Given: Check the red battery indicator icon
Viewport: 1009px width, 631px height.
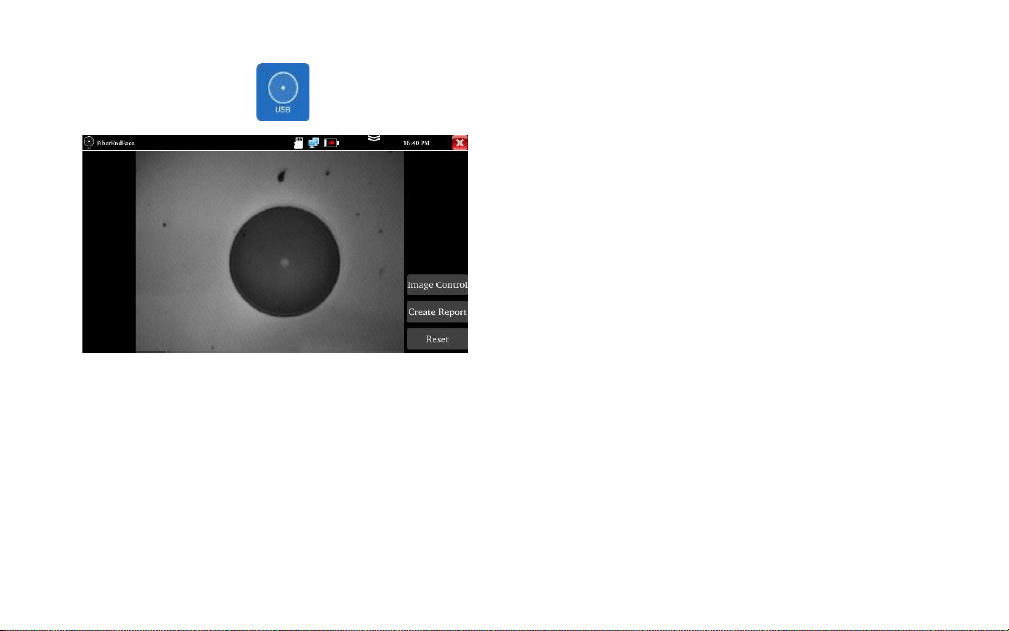Looking at the screenshot, I should click(x=331, y=143).
